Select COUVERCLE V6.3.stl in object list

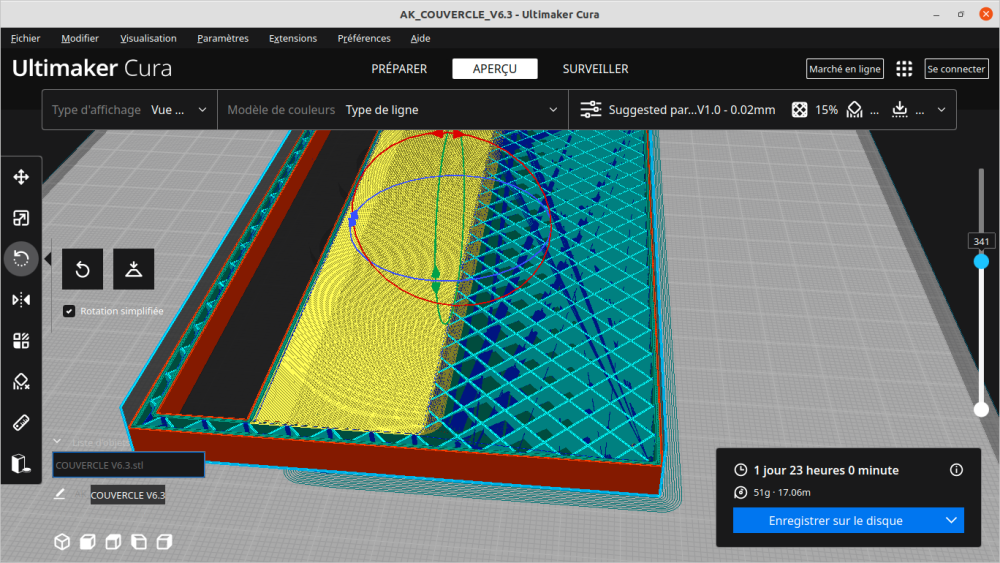(128, 465)
